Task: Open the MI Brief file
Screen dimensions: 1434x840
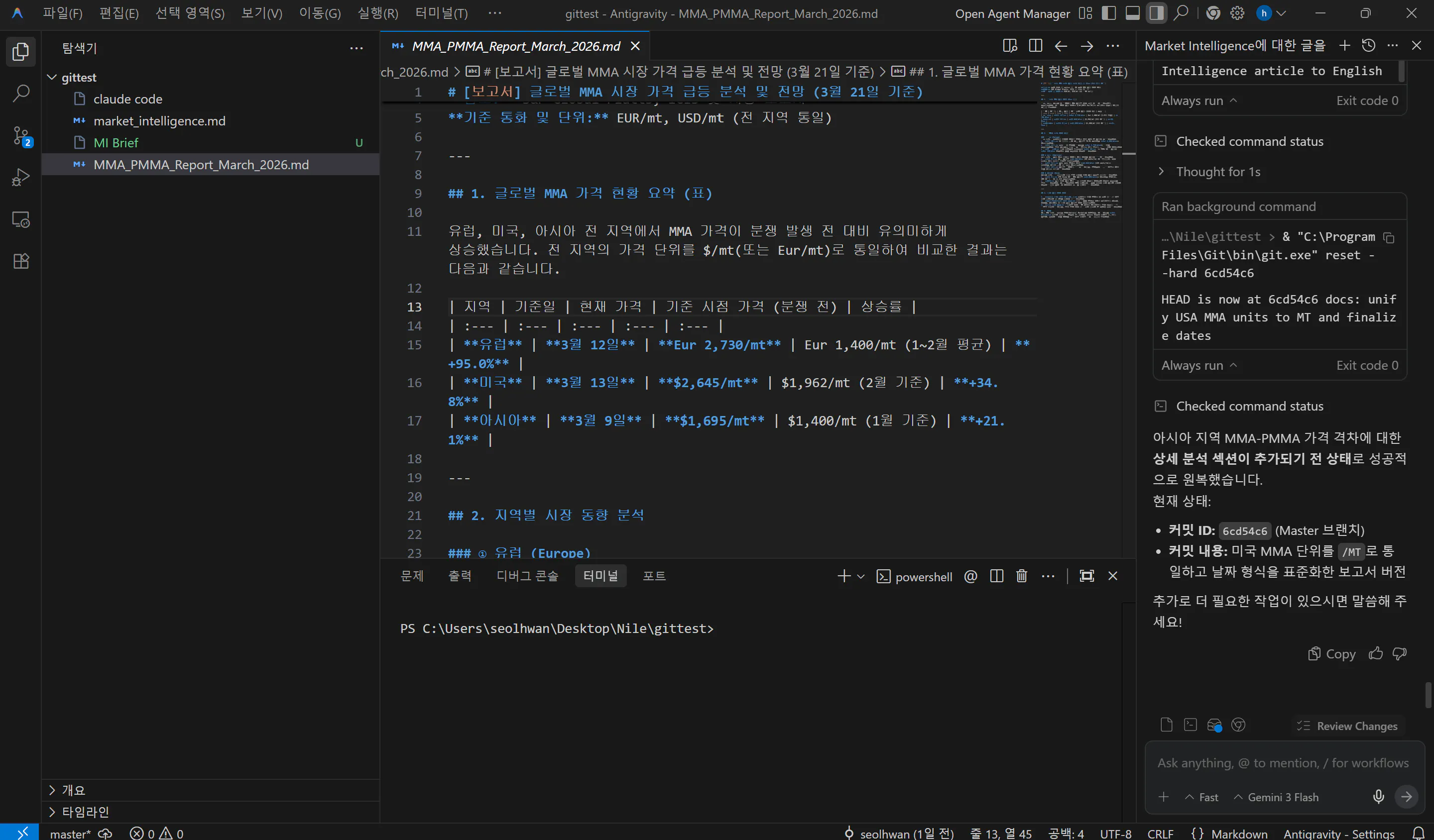Action: tap(211, 143)
